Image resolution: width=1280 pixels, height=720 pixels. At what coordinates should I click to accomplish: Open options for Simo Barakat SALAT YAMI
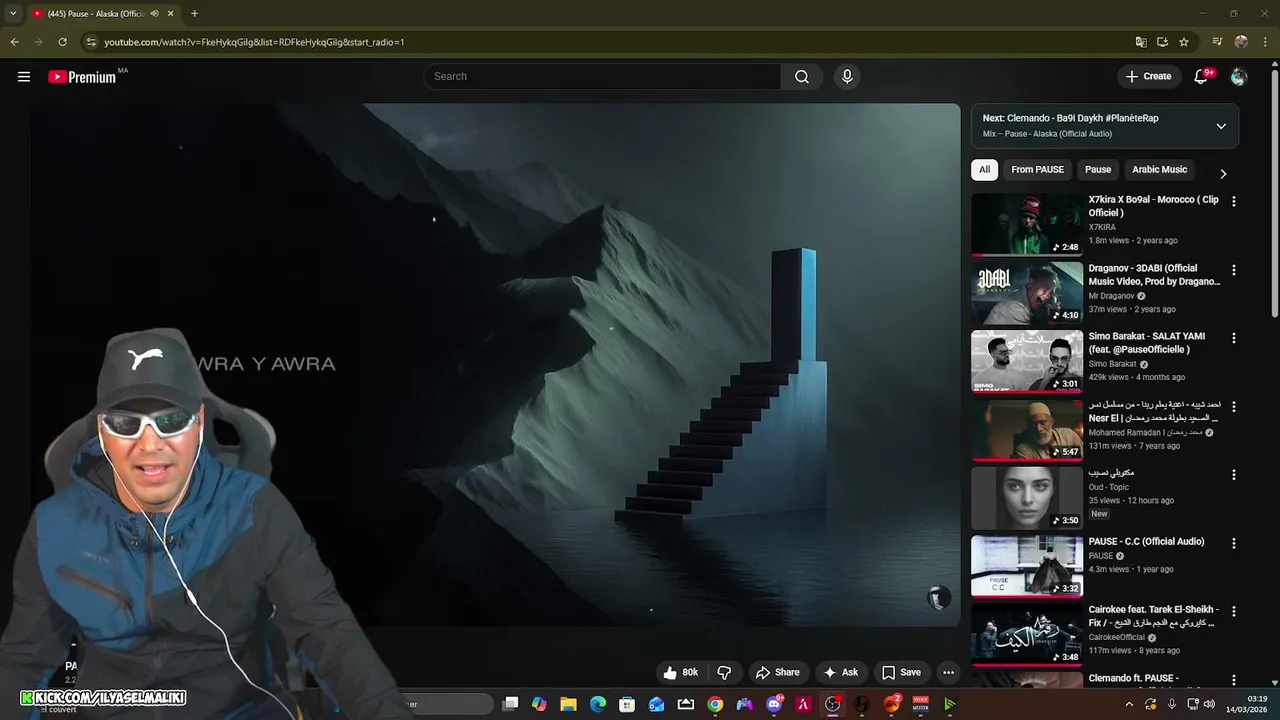[x=1233, y=338]
